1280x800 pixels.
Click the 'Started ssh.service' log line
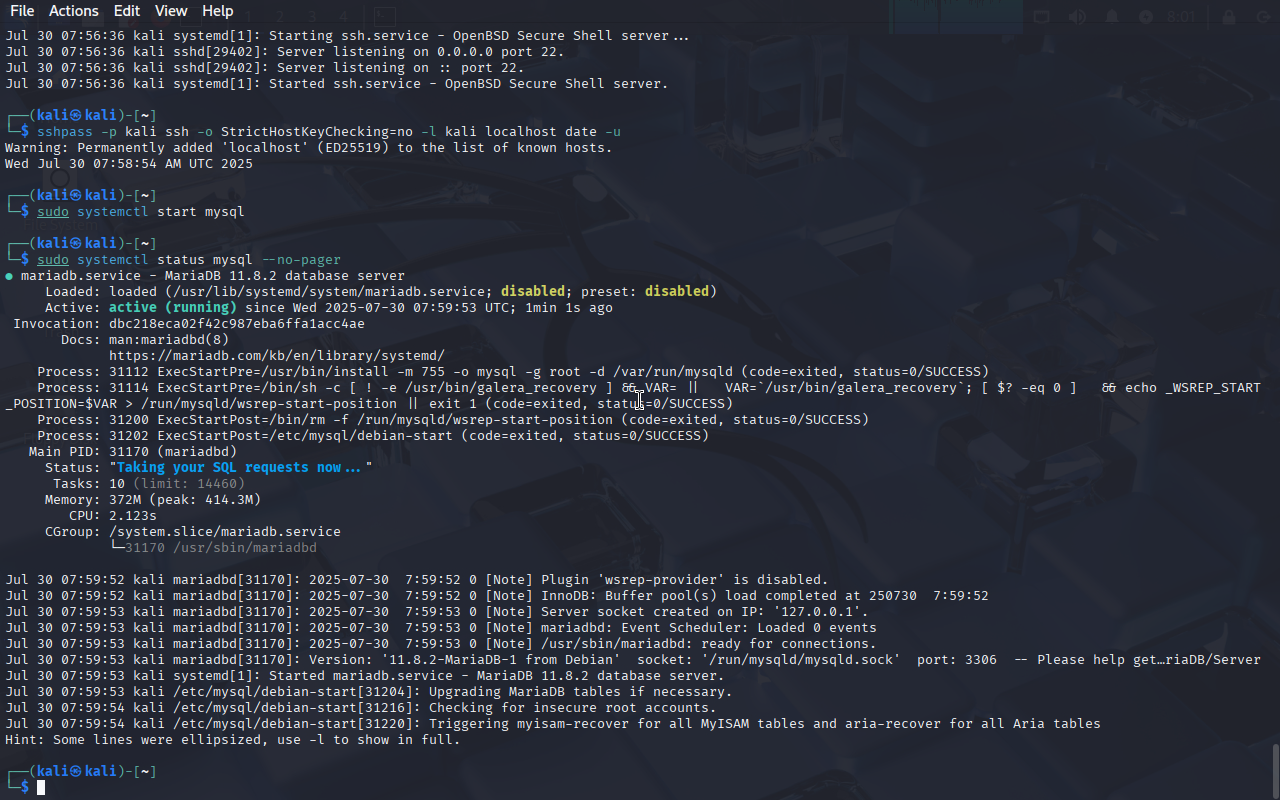coord(337,84)
